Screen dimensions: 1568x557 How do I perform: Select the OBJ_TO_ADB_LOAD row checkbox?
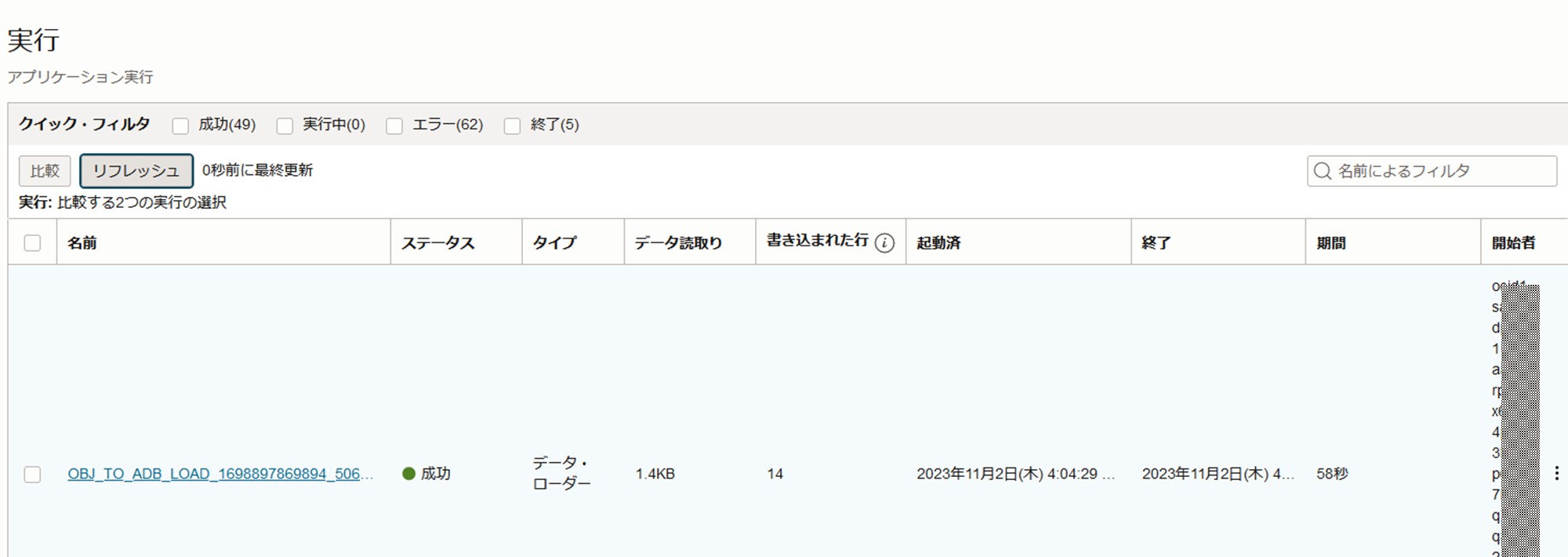32,474
